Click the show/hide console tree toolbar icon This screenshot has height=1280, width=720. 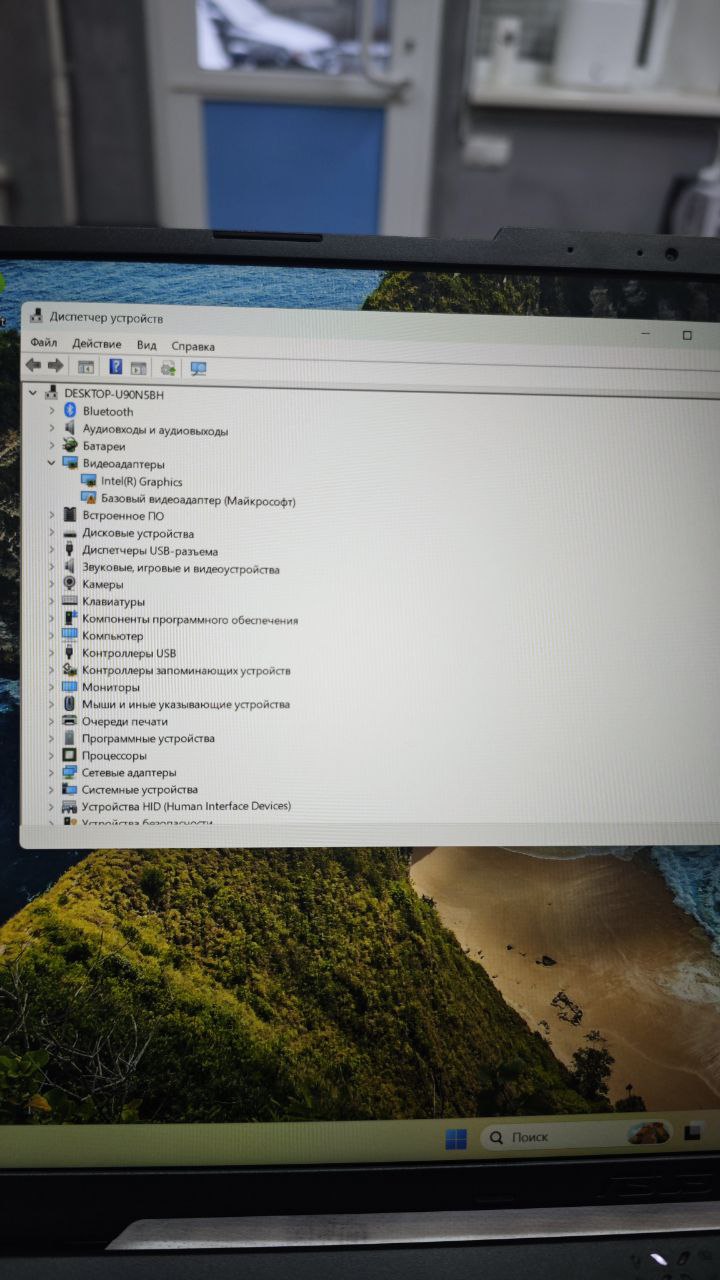coord(86,368)
